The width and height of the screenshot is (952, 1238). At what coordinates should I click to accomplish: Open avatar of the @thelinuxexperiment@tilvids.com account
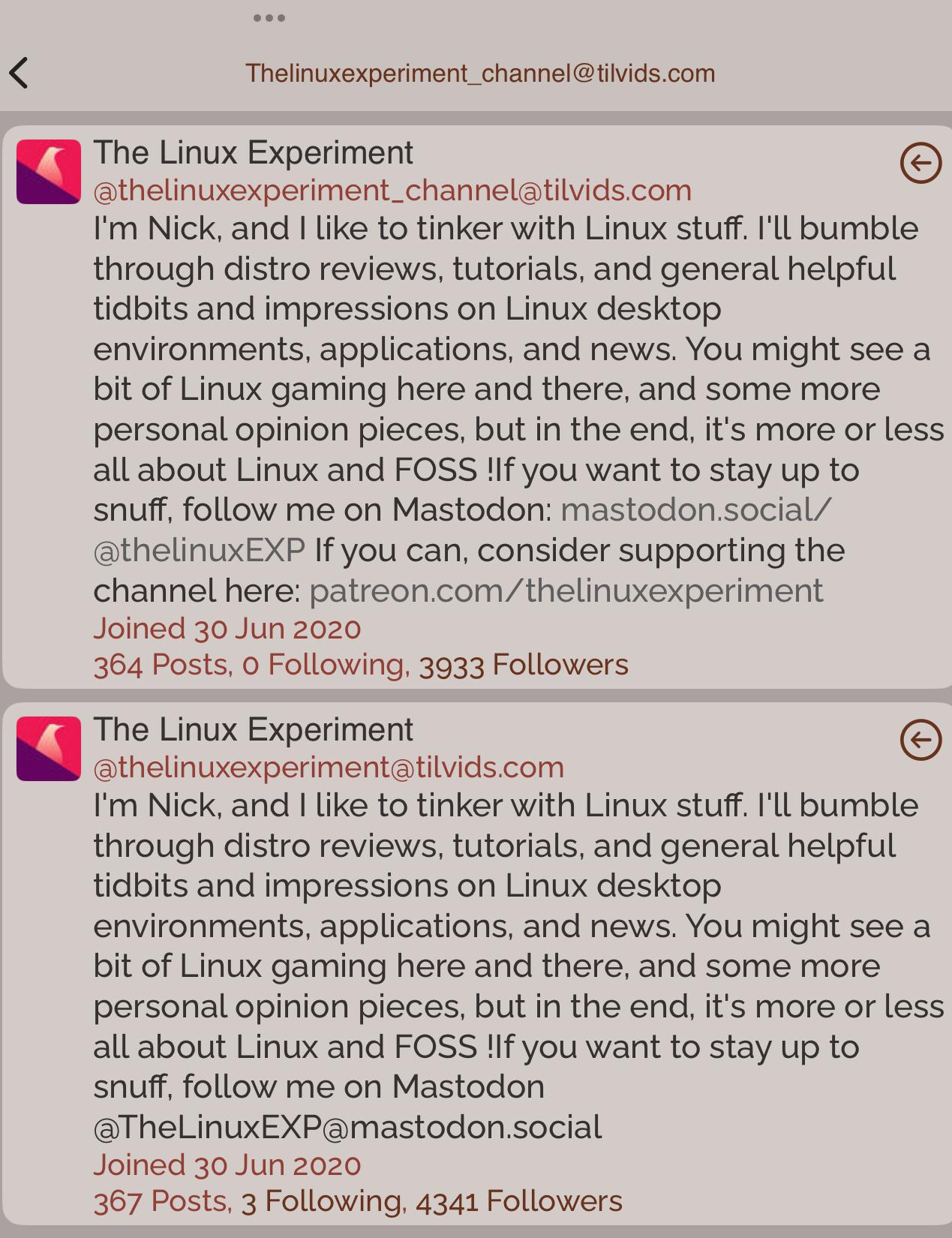49,749
